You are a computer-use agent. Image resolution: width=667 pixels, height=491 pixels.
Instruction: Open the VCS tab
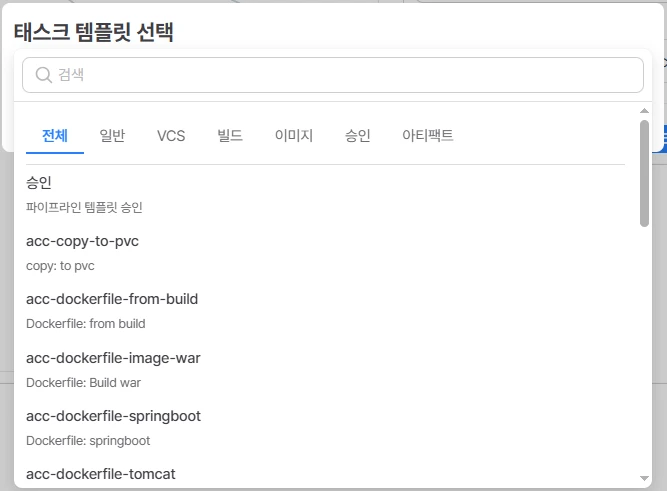pos(171,136)
